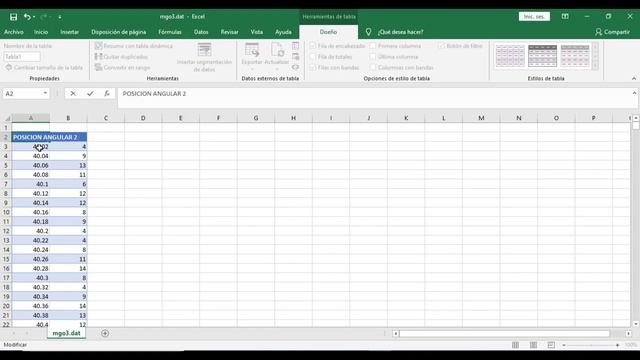Switch to the Fórmulas tab
Screen dimensions: 640x360
click(x=170, y=32)
